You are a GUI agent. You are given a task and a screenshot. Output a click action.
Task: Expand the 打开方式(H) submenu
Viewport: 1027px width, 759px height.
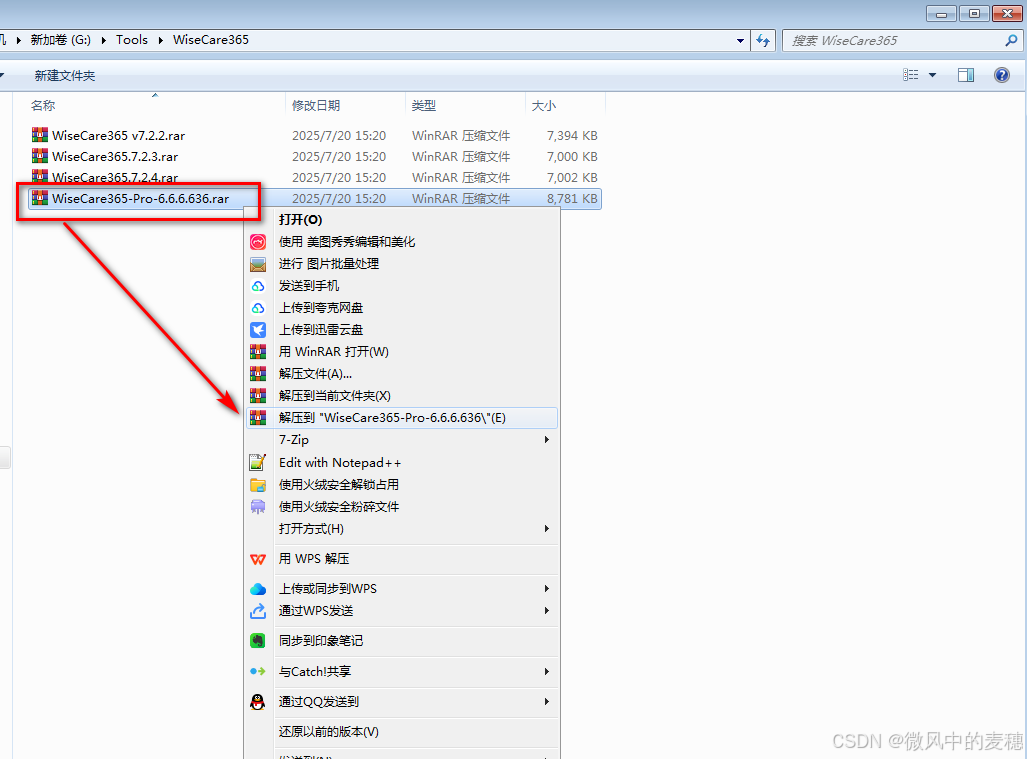pos(547,528)
